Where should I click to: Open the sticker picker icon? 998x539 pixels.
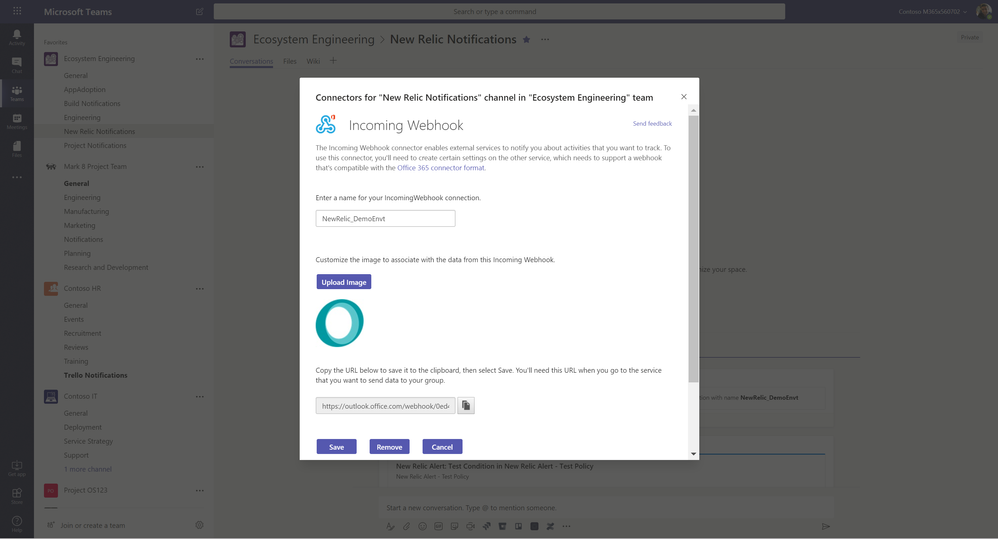click(454, 526)
